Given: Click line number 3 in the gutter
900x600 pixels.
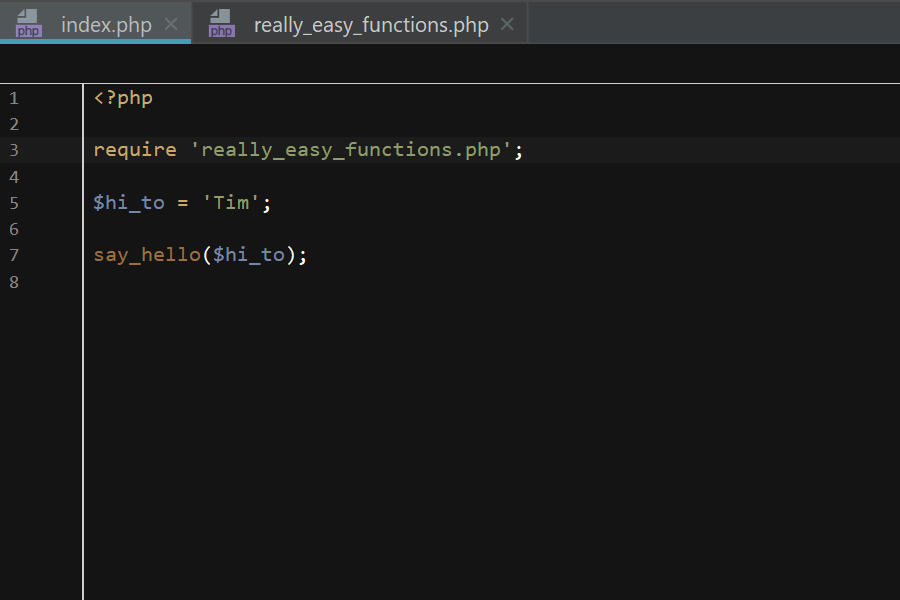Looking at the screenshot, I should [14, 150].
